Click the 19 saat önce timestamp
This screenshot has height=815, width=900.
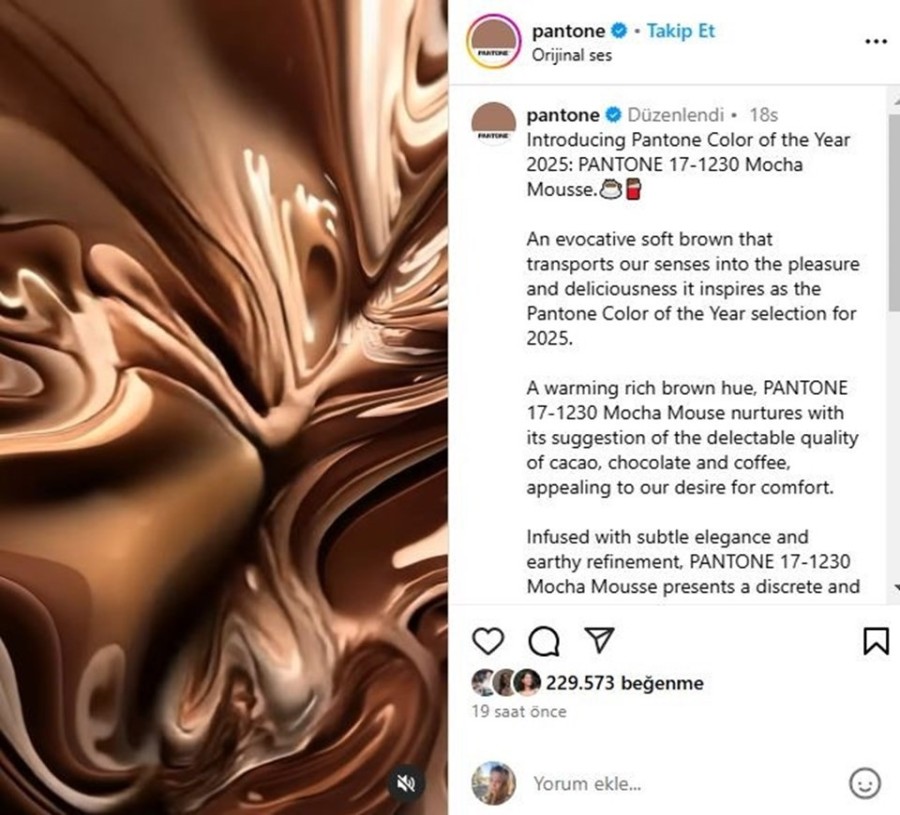coord(519,712)
